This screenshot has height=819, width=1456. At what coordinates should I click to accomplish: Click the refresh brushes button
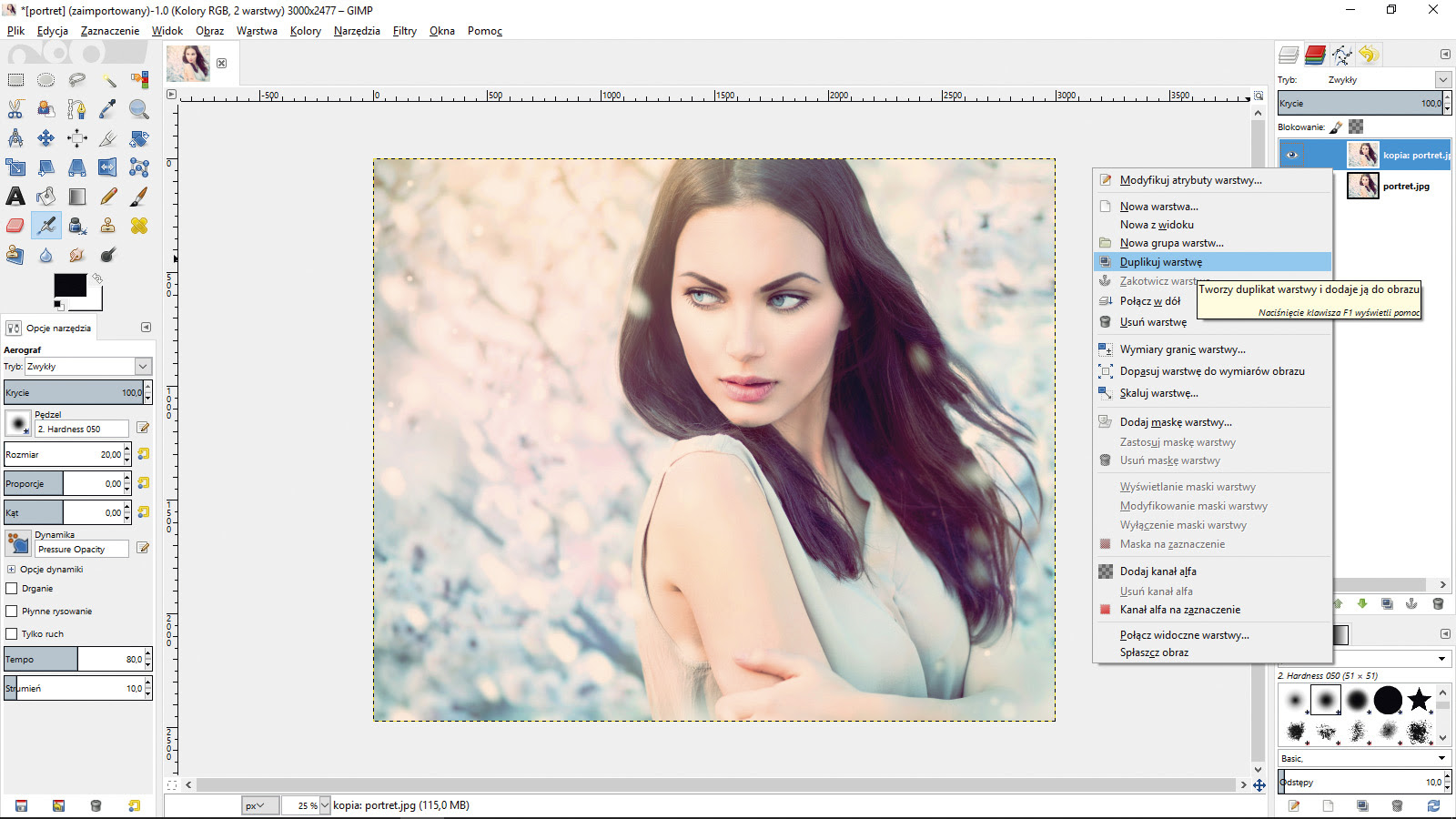(1433, 806)
